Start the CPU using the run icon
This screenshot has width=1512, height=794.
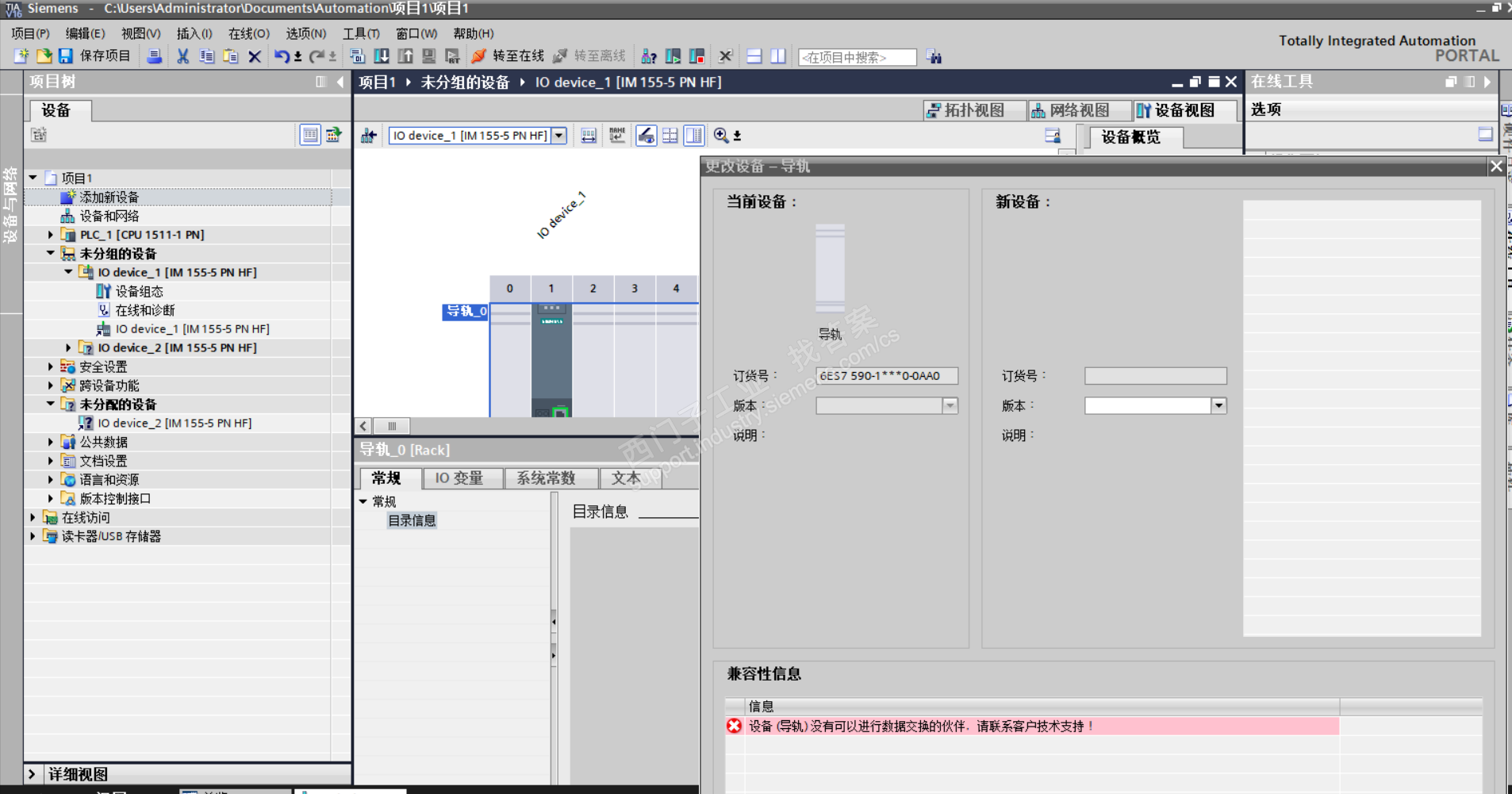coord(673,56)
